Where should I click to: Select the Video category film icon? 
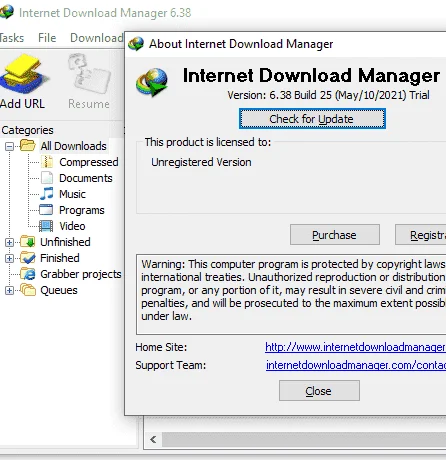point(46,226)
